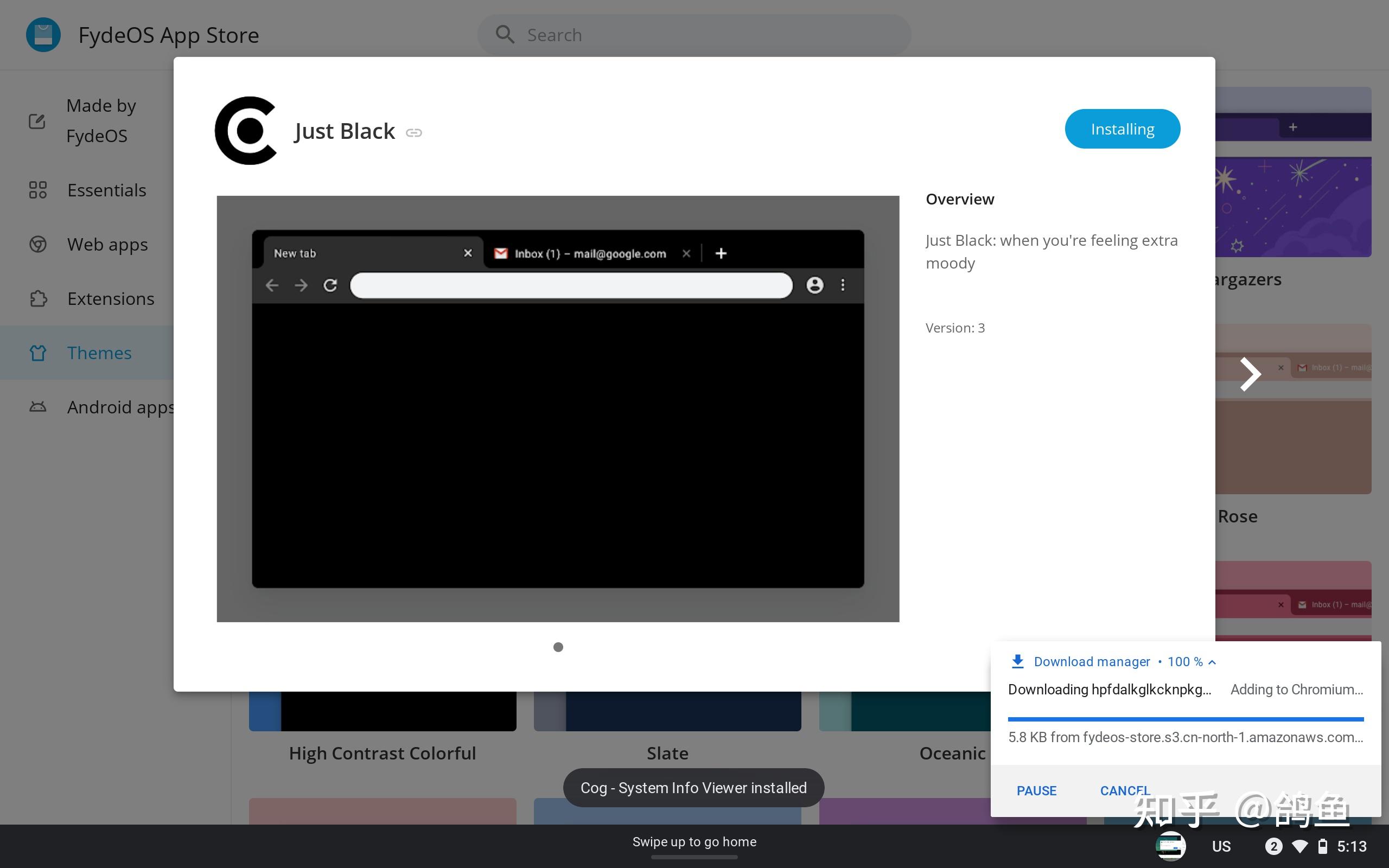Image resolution: width=1389 pixels, height=868 pixels.
Task: Select the screenshot carousel dot indicator
Action: [558, 647]
